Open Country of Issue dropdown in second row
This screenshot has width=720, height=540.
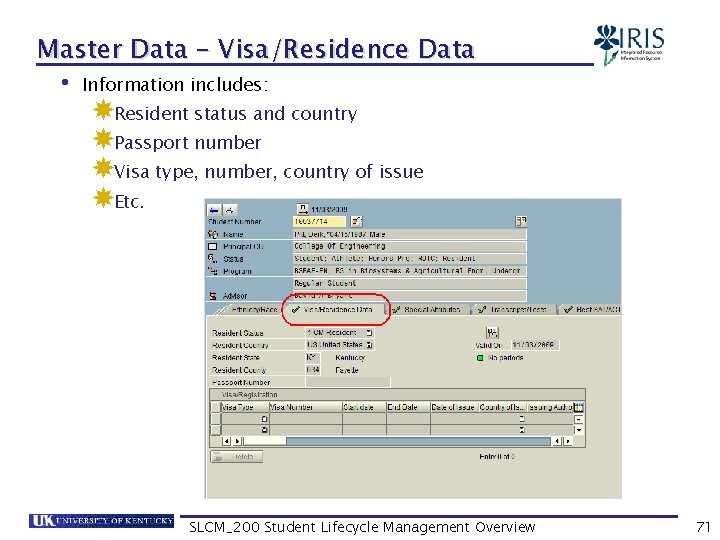point(522,430)
